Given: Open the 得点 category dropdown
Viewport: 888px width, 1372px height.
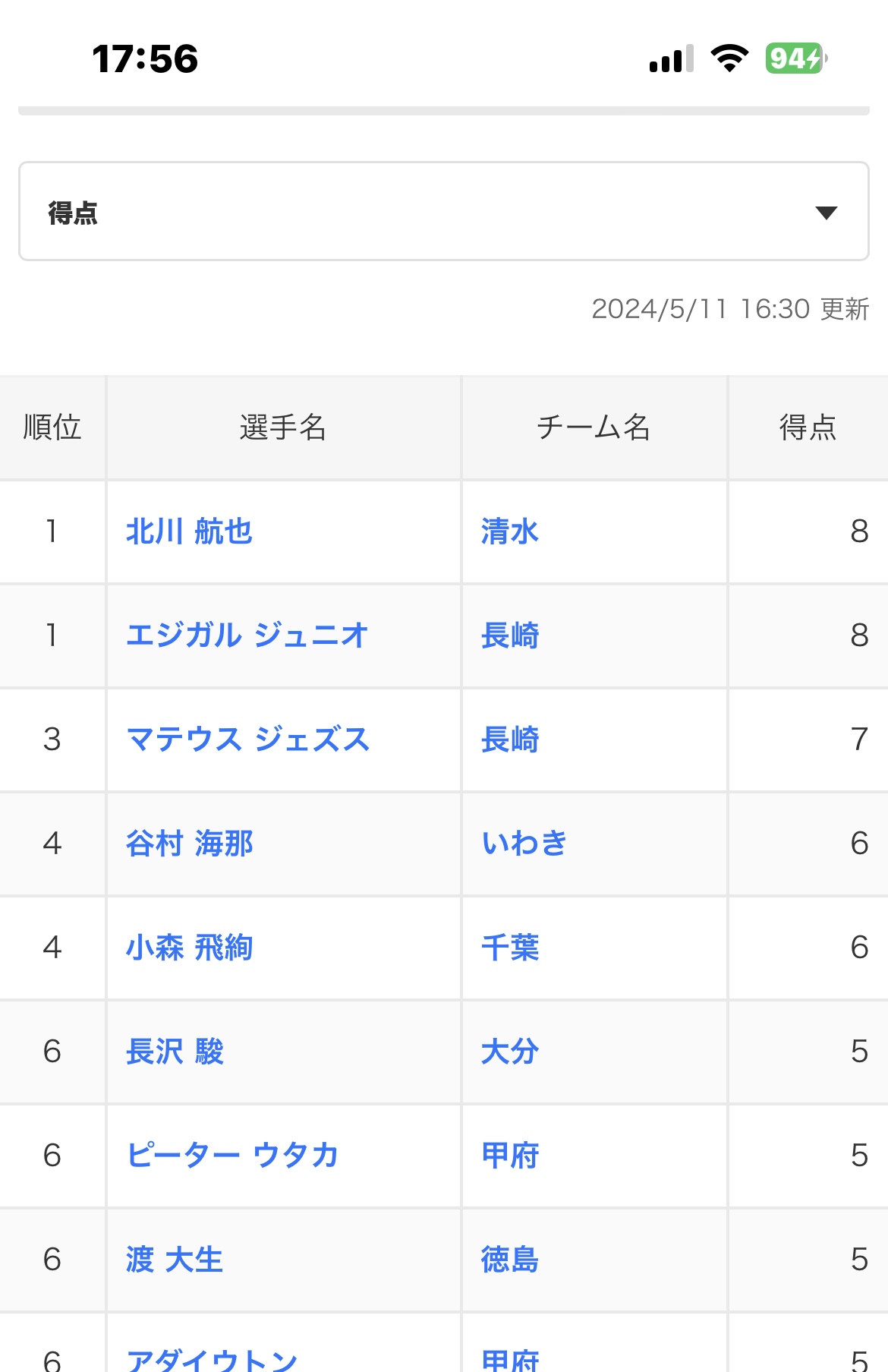Looking at the screenshot, I should pos(444,211).
